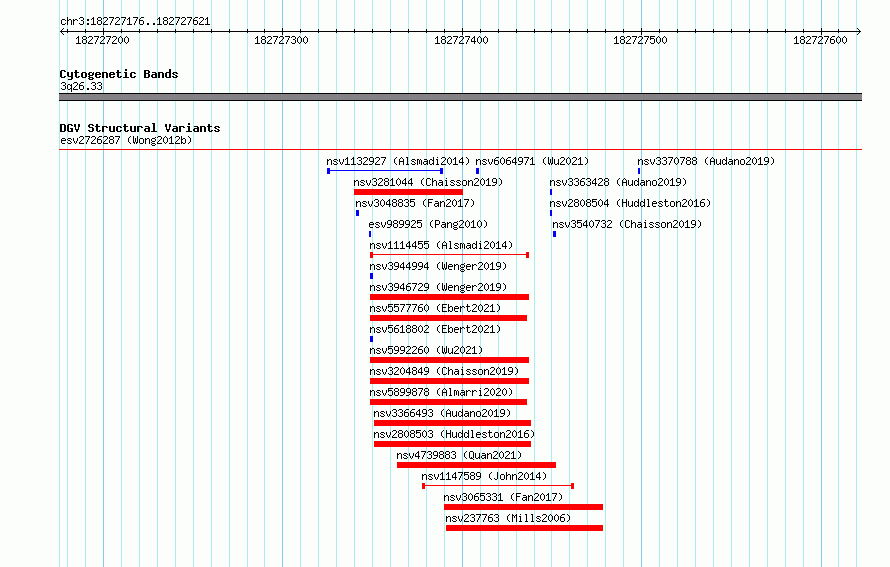Open nsv3944994 (Wenger2019) label
Viewport: 890px width, 567px height.
438,266
